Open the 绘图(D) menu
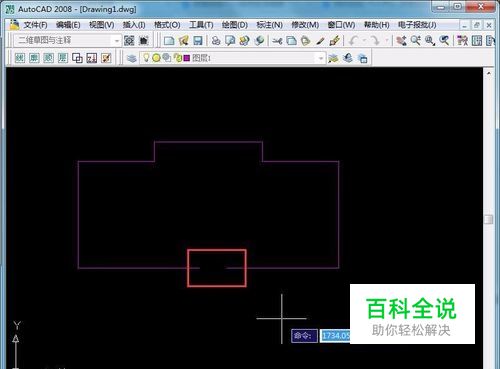Image resolution: width=500 pixels, height=369 pixels. coord(235,25)
